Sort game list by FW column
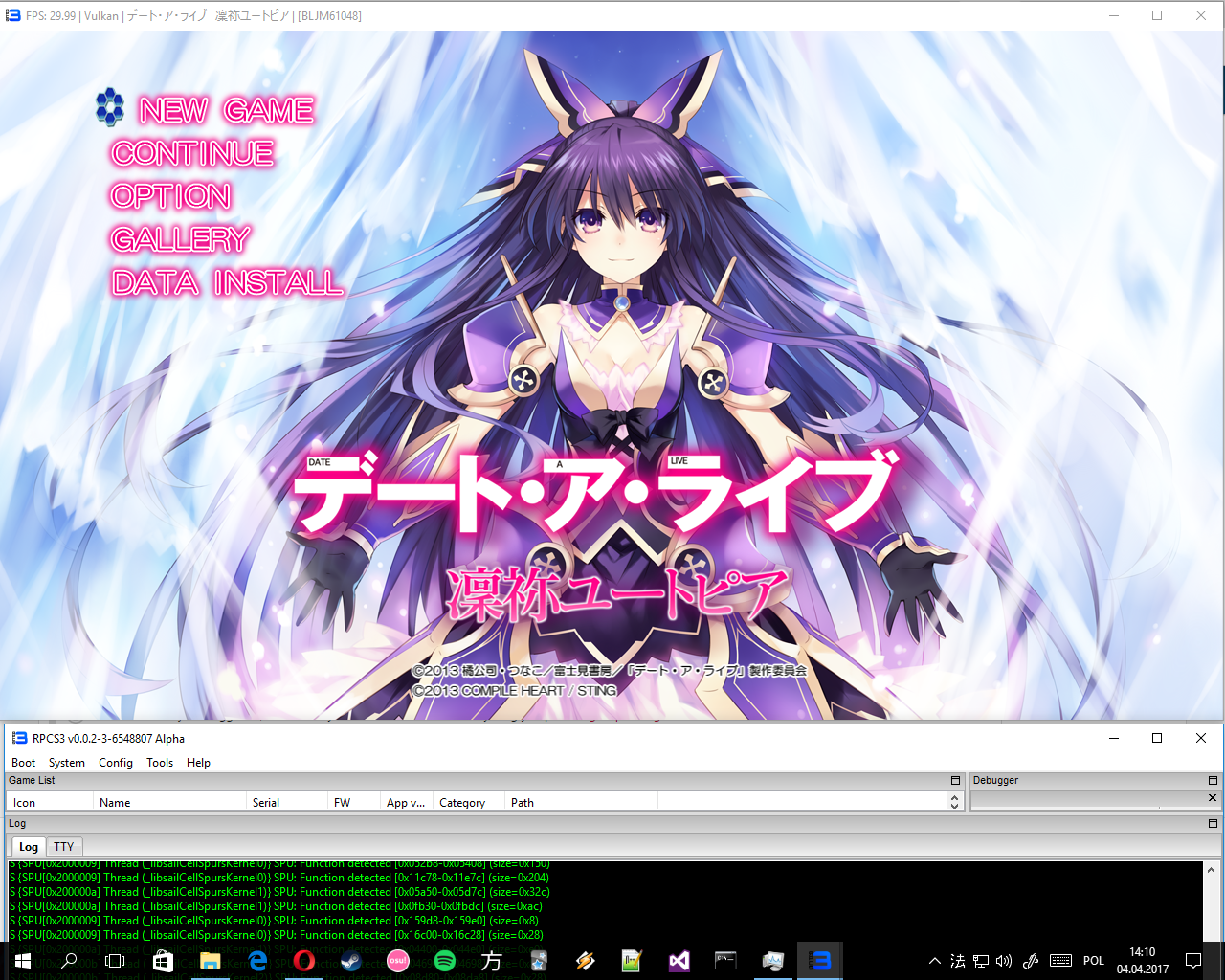Viewport: 1225px width, 980px height. click(x=354, y=802)
